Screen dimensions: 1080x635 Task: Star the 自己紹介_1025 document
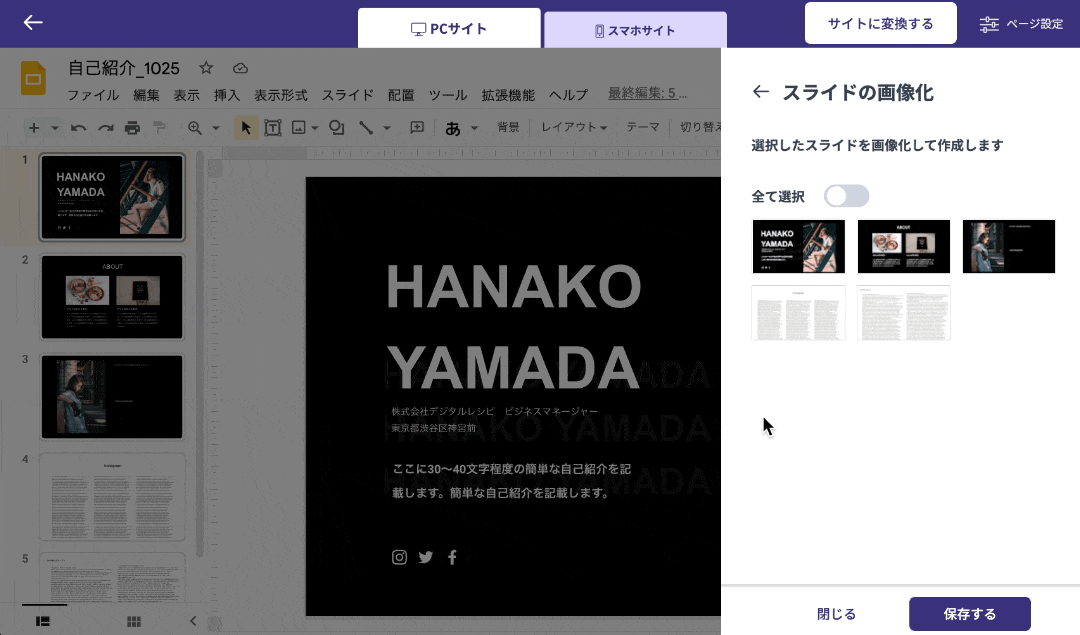tap(206, 68)
